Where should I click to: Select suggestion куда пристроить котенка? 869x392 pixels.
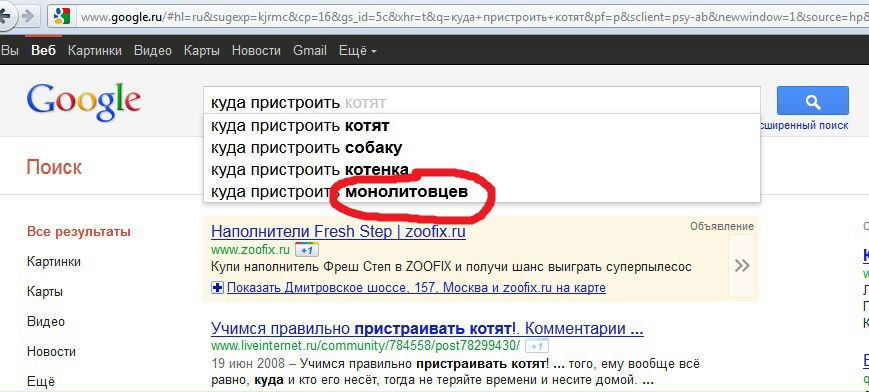[x=482, y=170]
